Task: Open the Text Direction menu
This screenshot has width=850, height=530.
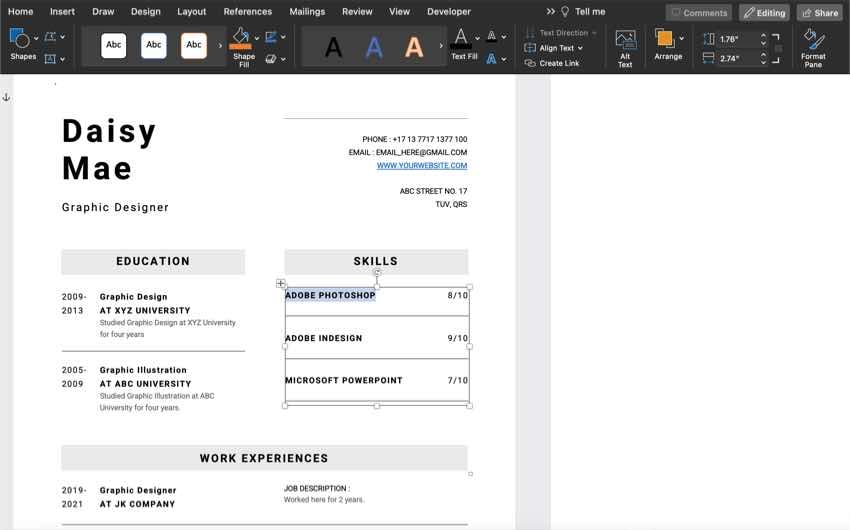Action: [561, 33]
